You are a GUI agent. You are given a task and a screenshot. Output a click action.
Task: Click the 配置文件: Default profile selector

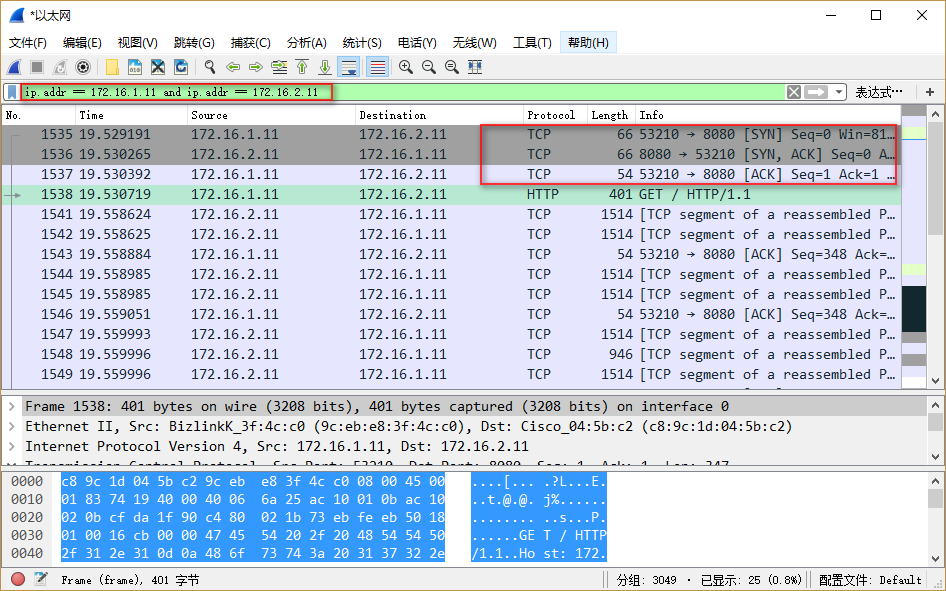(x=870, y=580)
